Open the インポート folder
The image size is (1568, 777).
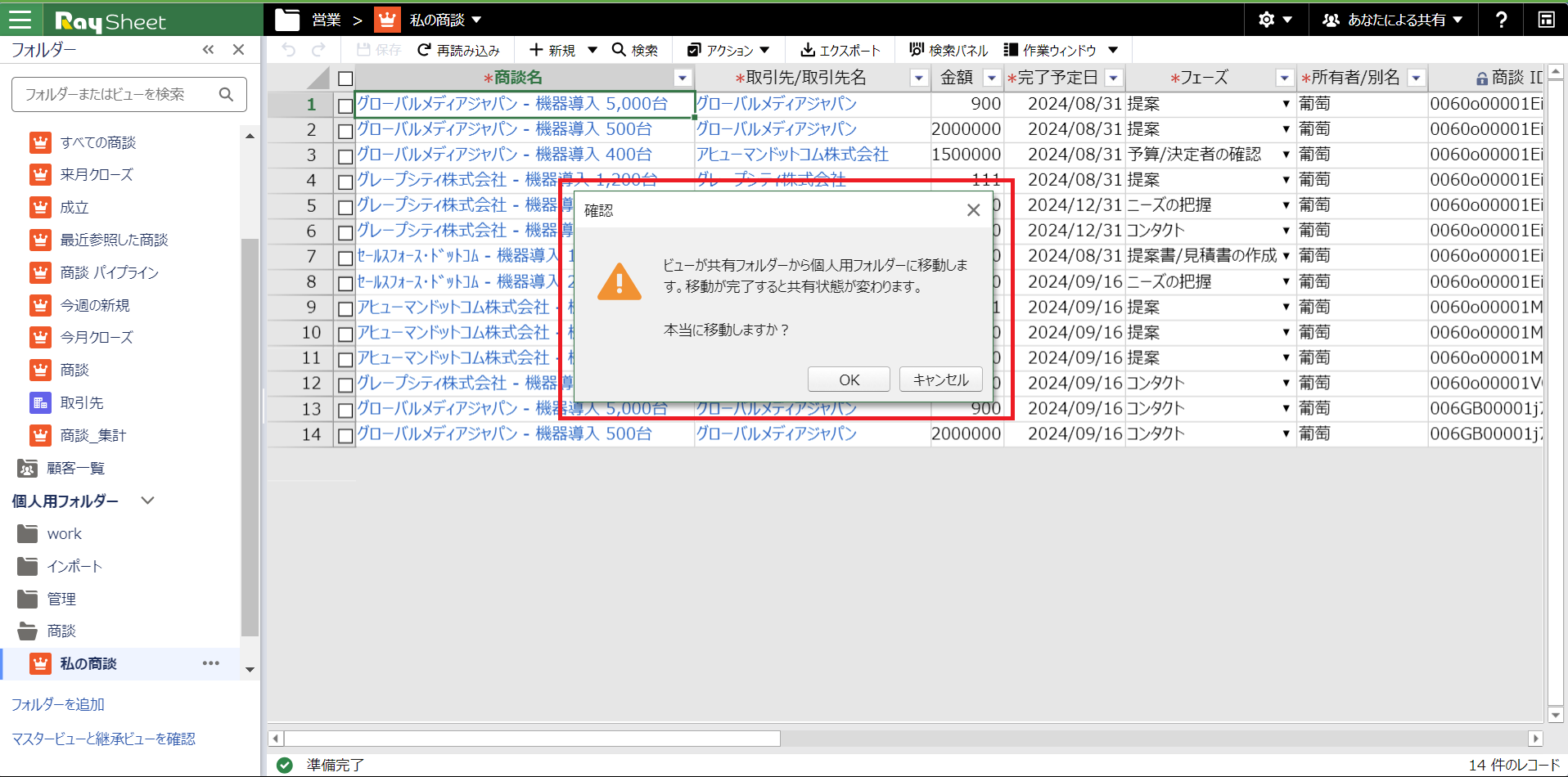[x=74, y=566]
